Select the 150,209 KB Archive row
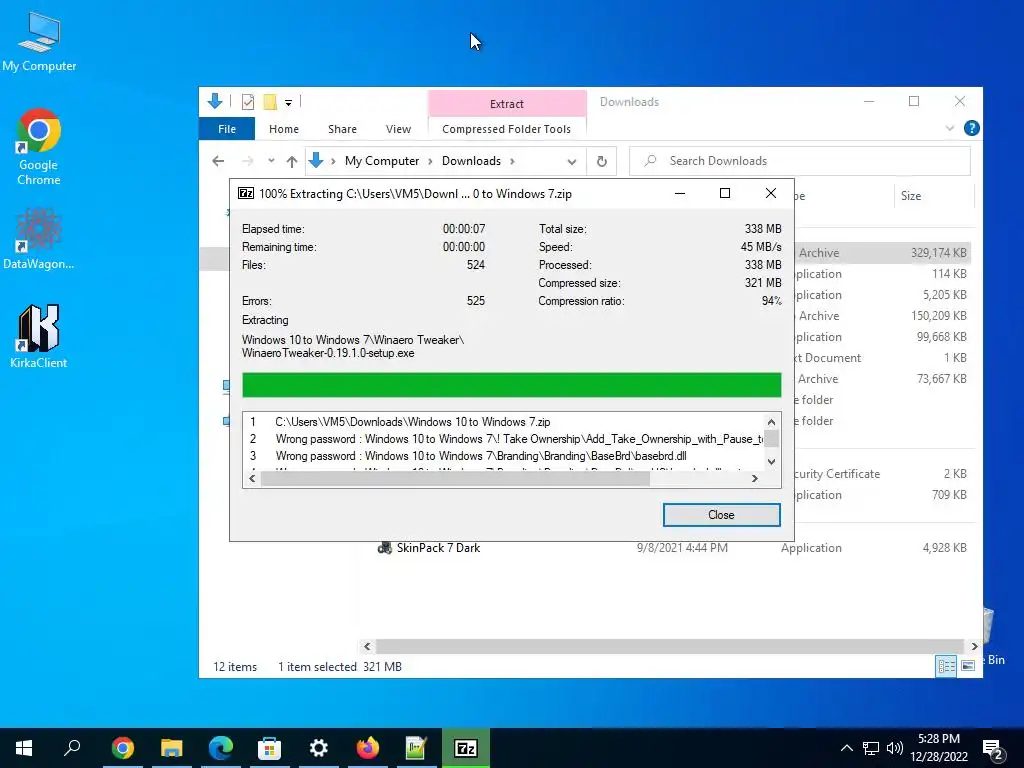Image resolution: width=1024 pixels, height=768 pixels. click(x=882, y=315)
